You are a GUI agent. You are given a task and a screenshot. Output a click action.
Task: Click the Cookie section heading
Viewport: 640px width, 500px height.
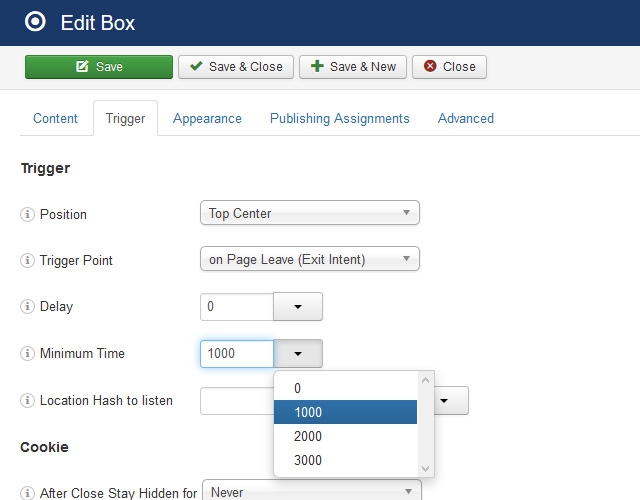pyautogui.click(x=44, y=447)
